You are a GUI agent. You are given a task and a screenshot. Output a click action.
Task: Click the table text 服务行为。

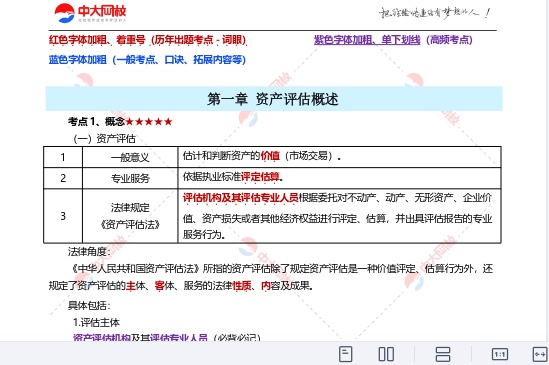tap(204, 234)
